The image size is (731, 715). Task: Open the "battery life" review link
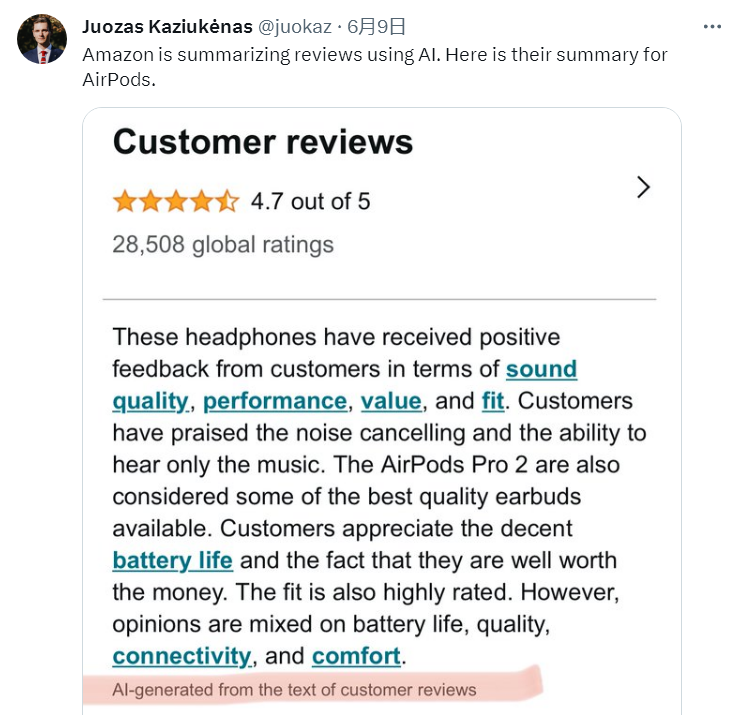coord(172,561)
